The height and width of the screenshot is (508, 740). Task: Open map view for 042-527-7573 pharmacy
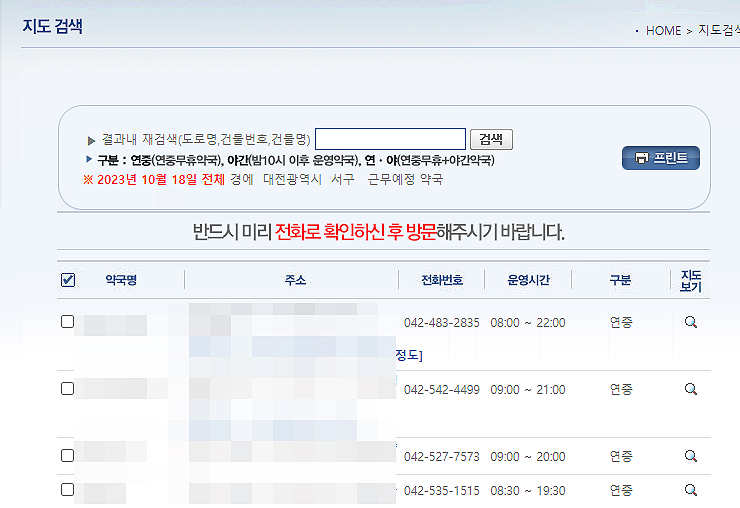coord(691,457)
